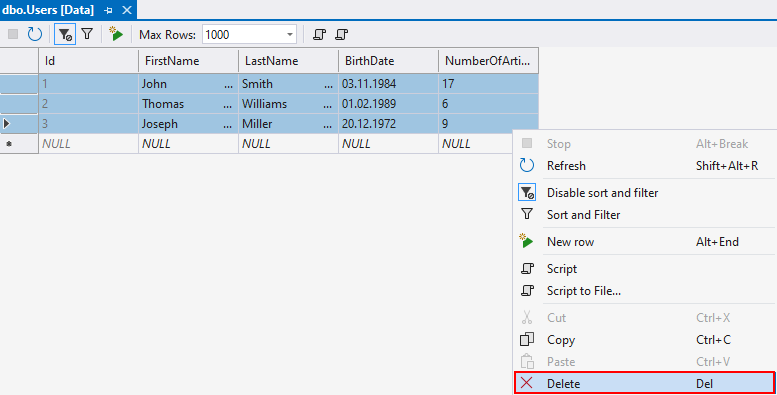This screenshot has height=395, width=777.
Task: Click the 01.02.1989 birth date cell
Action: (389, 104)
